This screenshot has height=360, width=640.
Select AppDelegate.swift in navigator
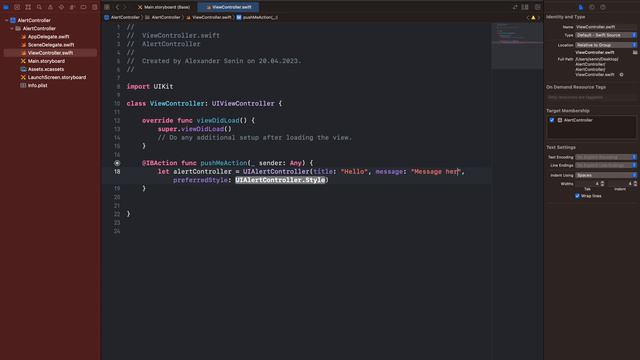(x=48, y=37)
